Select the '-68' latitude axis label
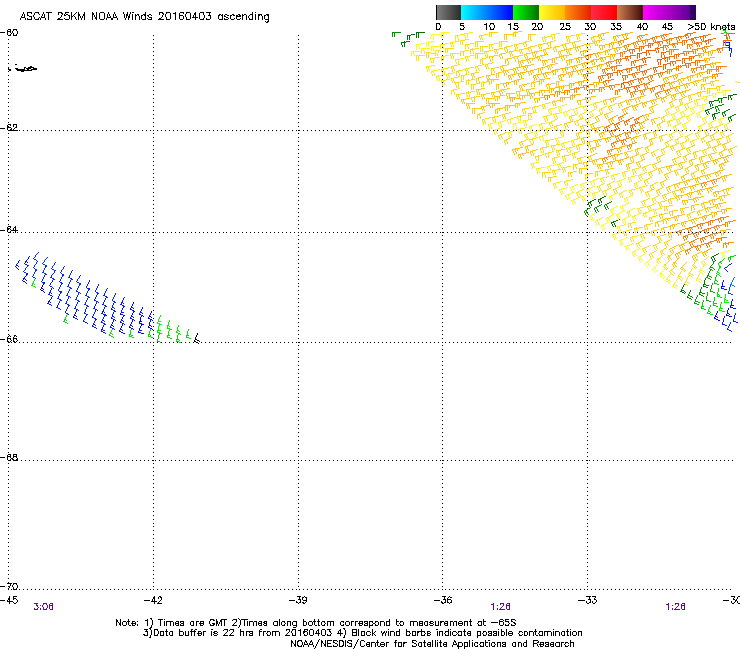740x650 pixels. (10, 457)
